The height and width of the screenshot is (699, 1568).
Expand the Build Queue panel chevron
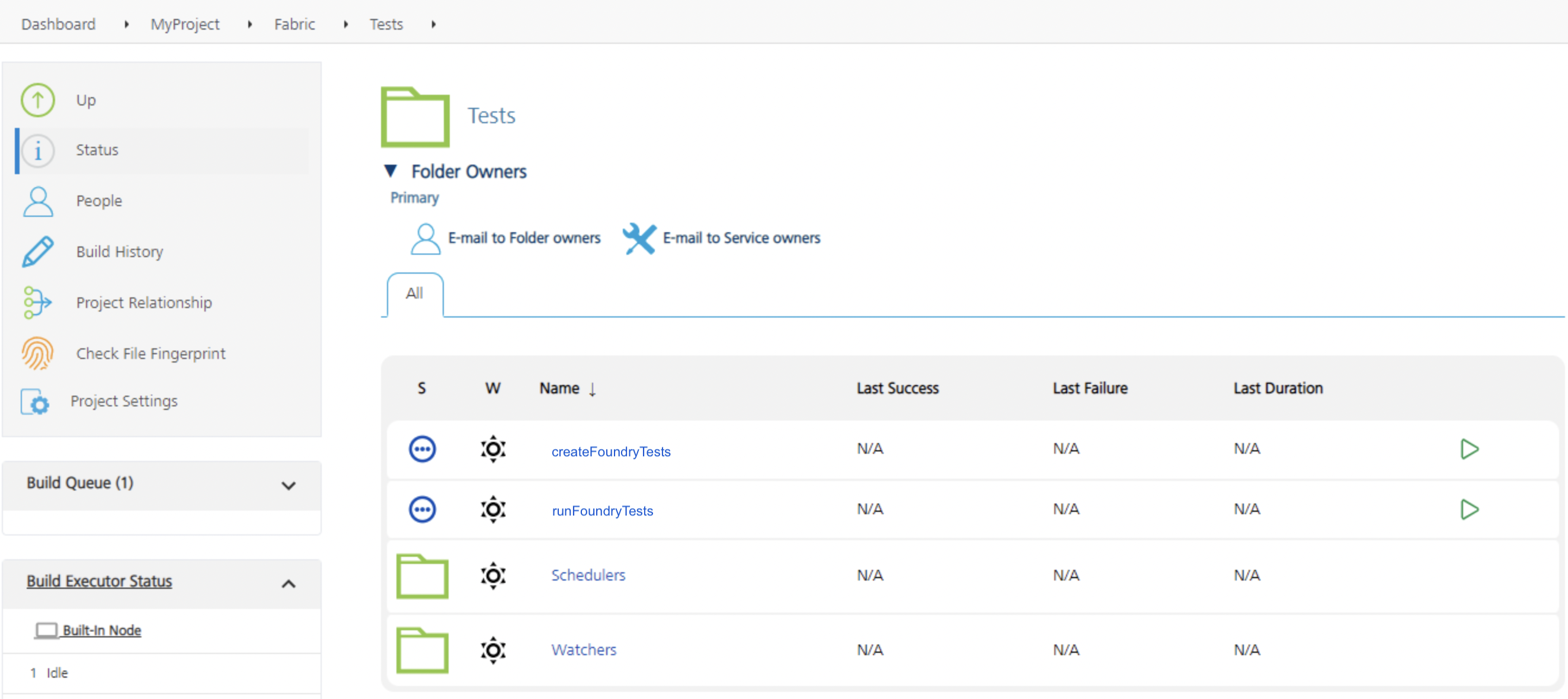(289, 486)
